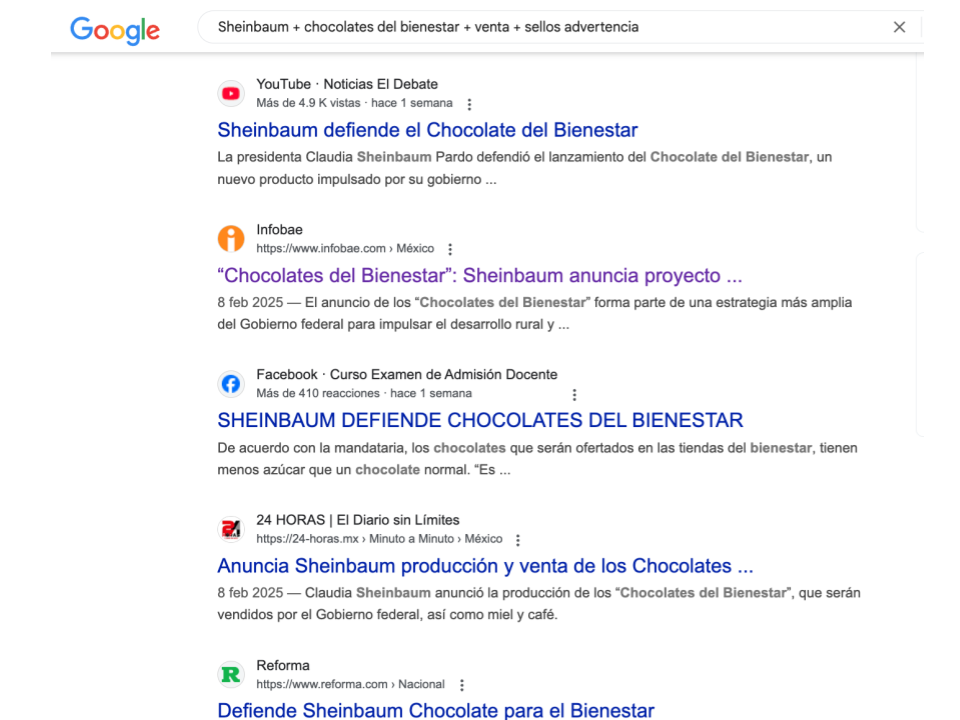Click the Google logo

pos(115,30)
